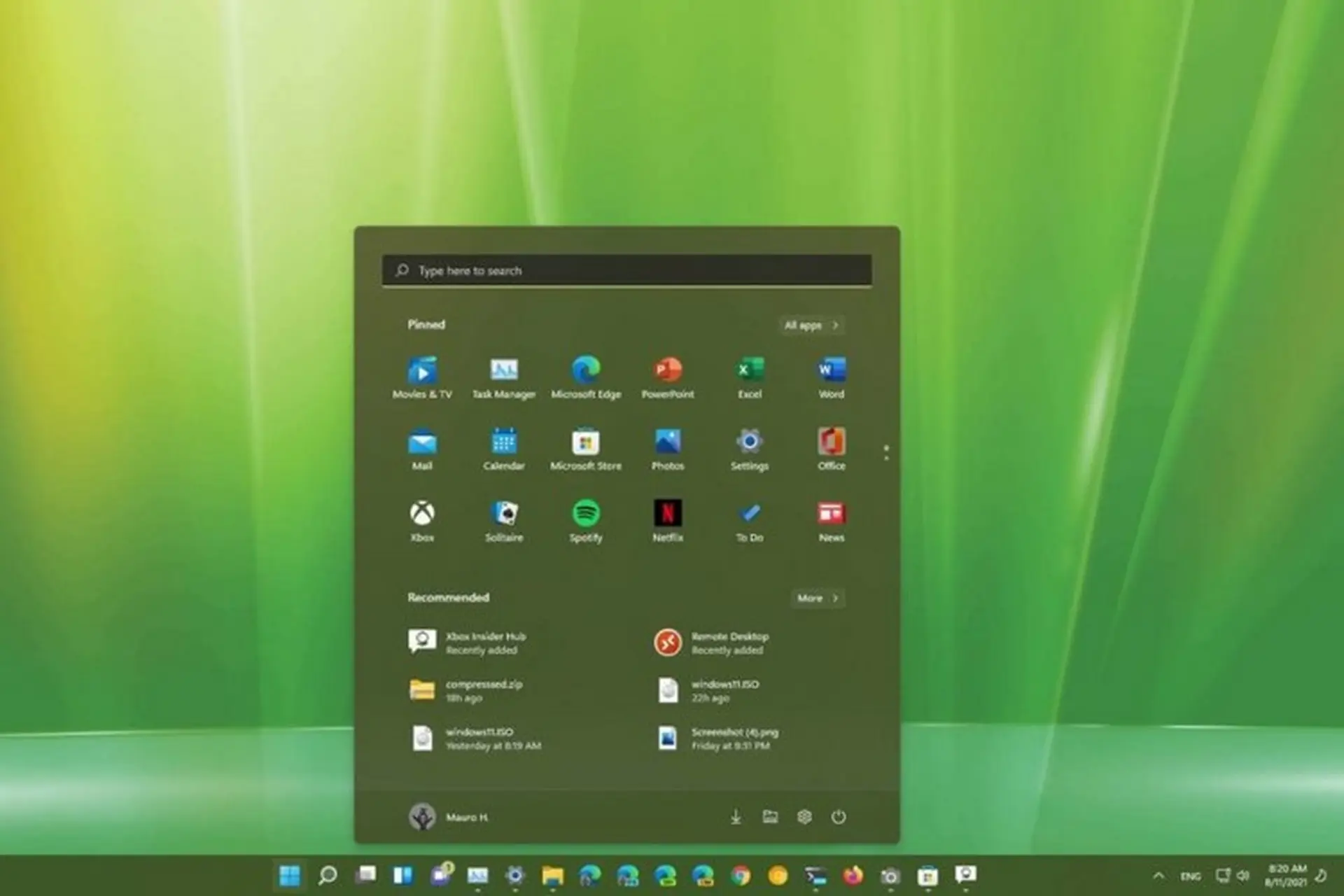Click the Downloads folder icon in Start footer
This screenshot has height=896, width=1344.
point(736,817)
